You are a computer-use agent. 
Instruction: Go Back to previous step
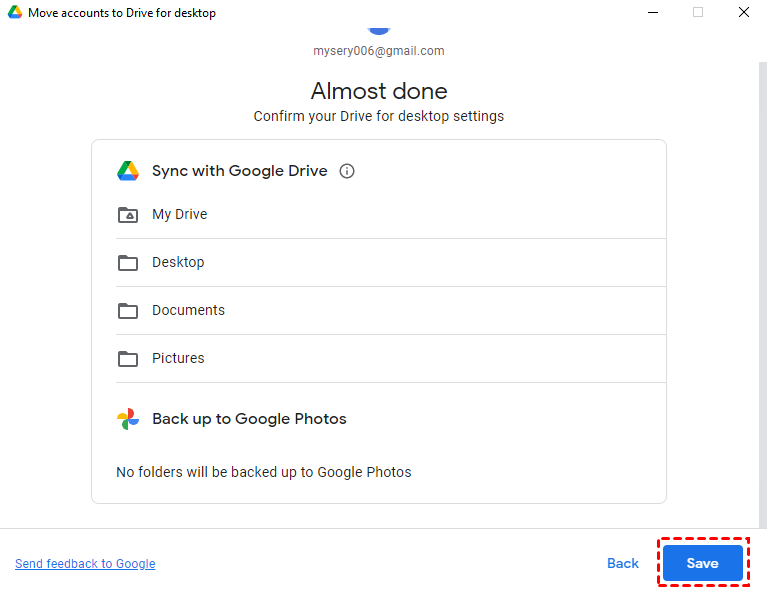click(622, 564)
